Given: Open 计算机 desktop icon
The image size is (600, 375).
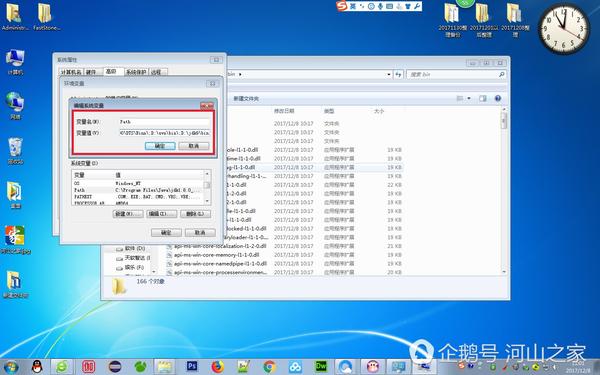Looking at the screenshot, I should coord(15,62).
